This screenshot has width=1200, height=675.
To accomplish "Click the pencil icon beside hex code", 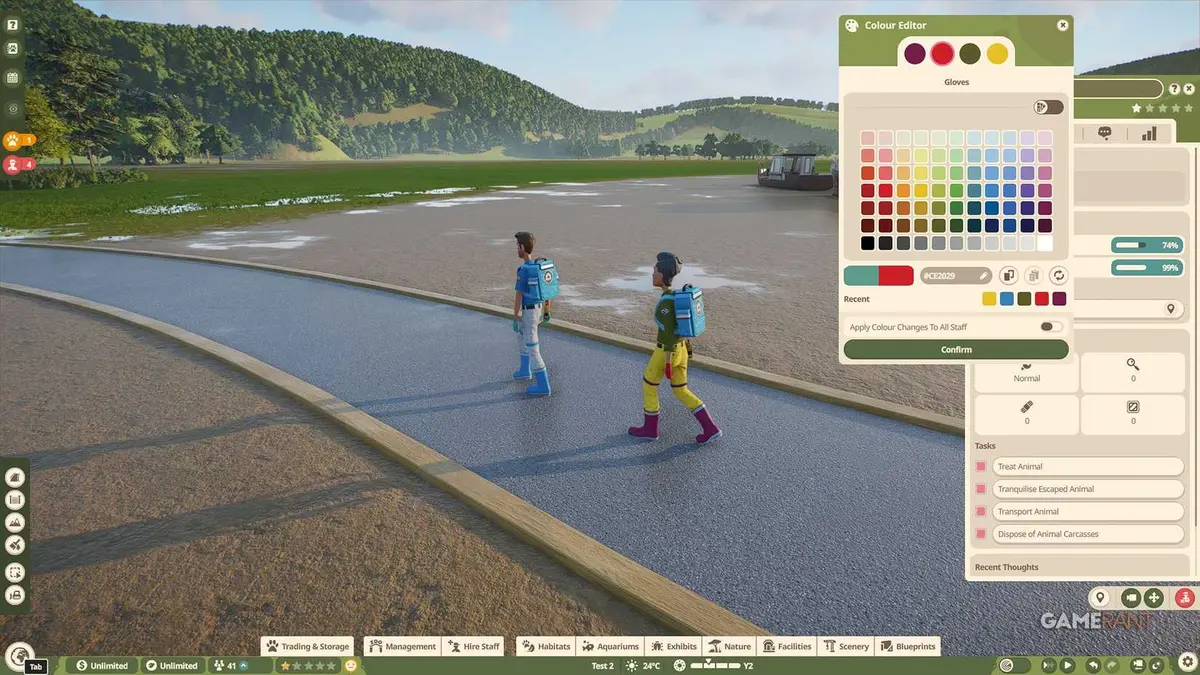I will (983, 275).
